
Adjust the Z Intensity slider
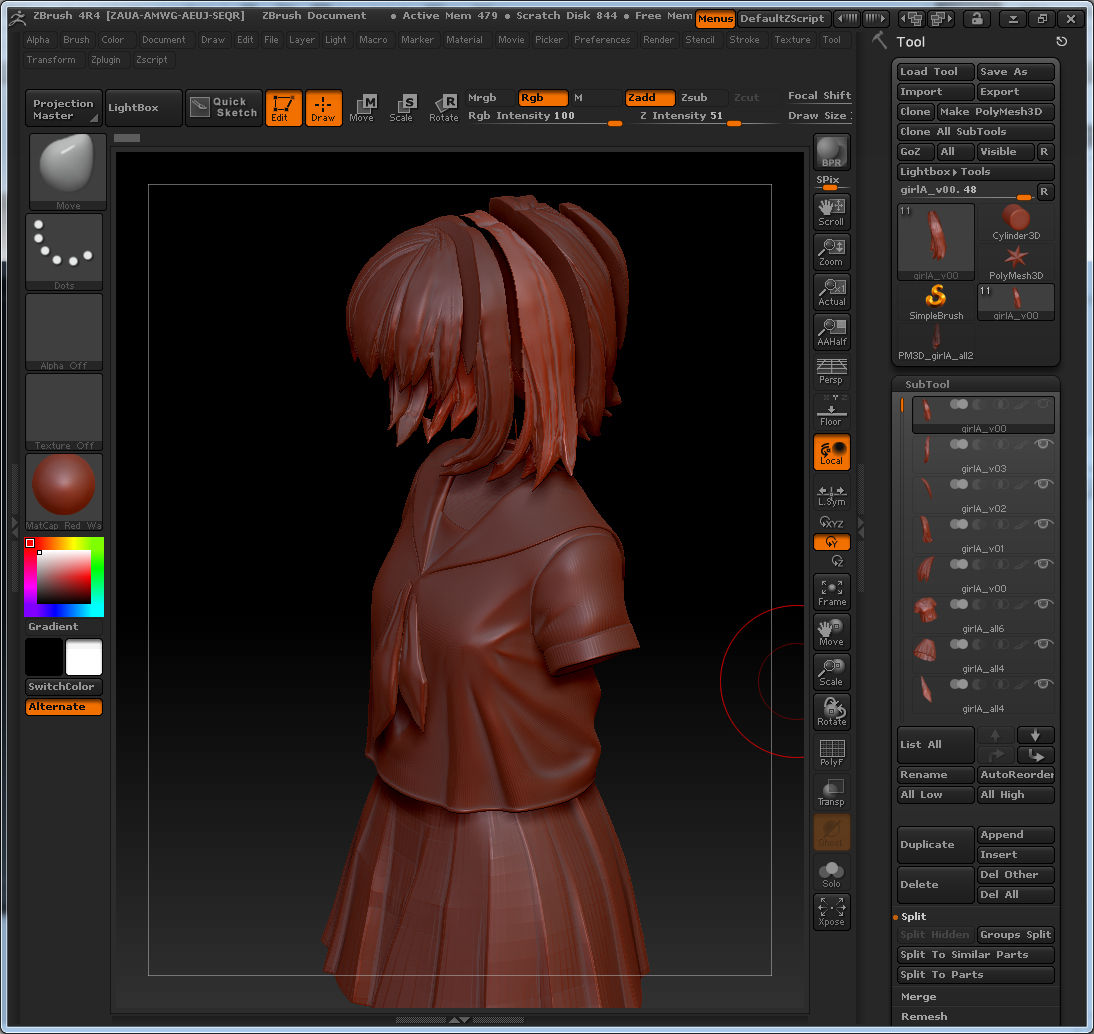[x=700, y=115]
